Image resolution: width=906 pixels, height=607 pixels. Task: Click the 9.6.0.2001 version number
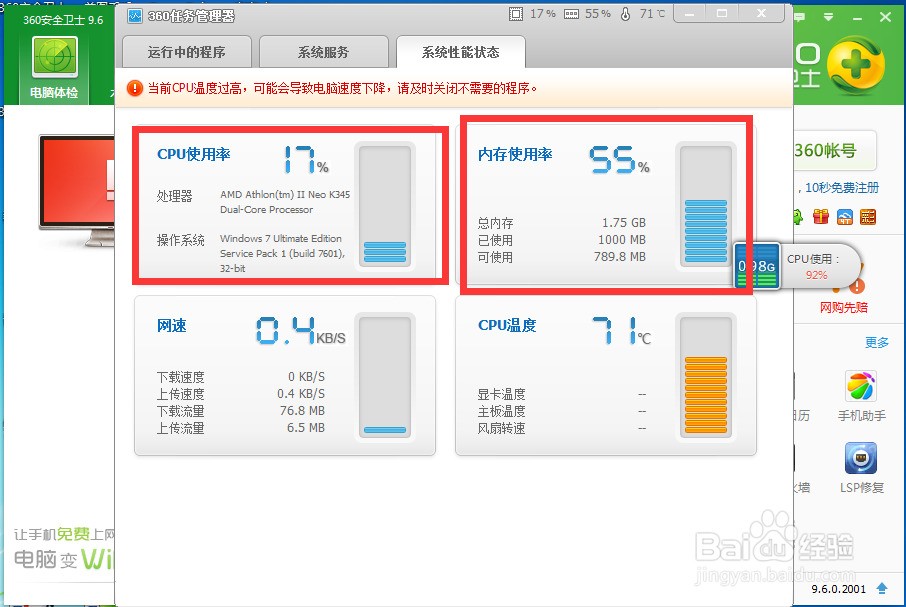[838, 589]
